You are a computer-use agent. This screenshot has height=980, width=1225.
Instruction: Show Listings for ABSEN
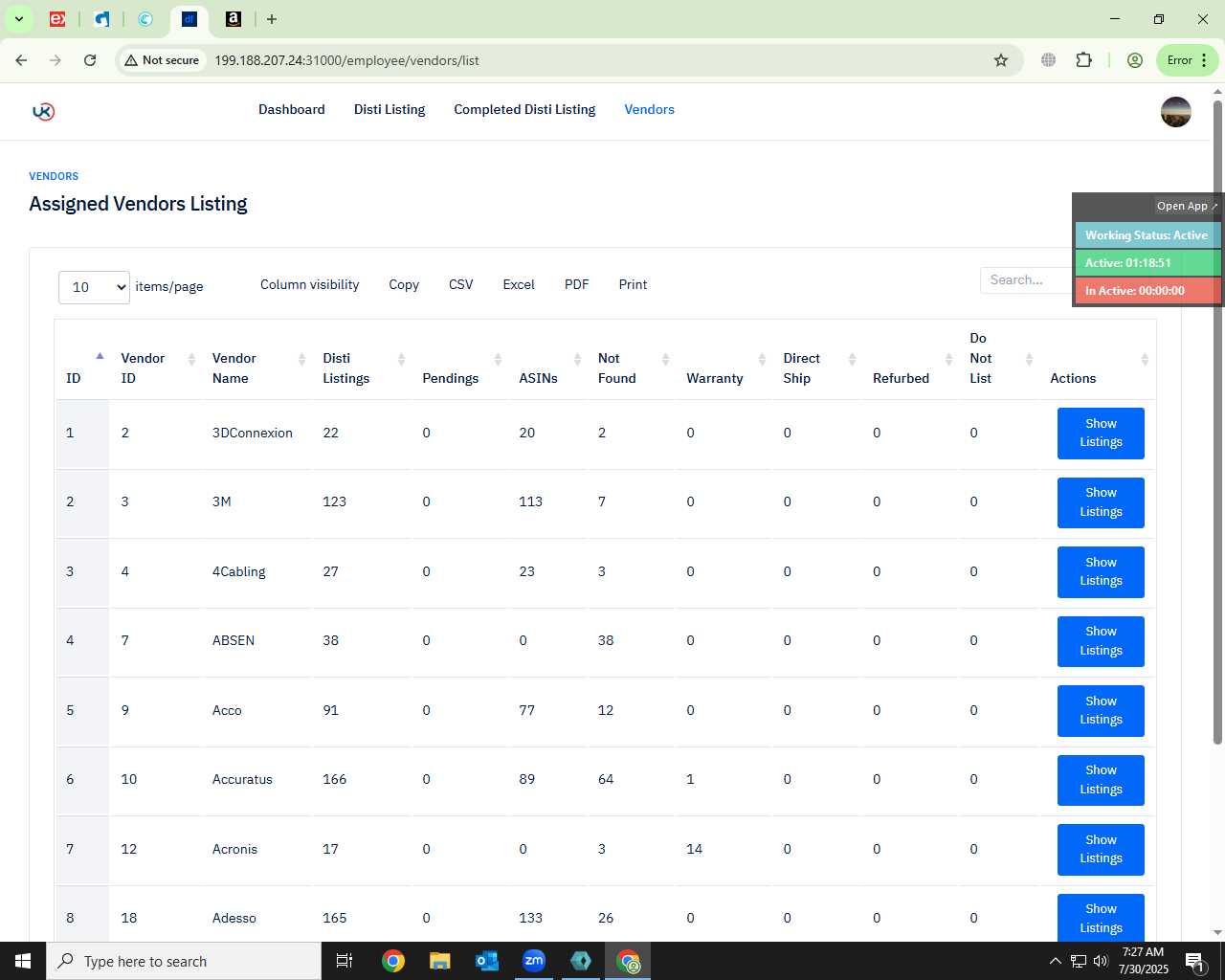point(1101,641)
